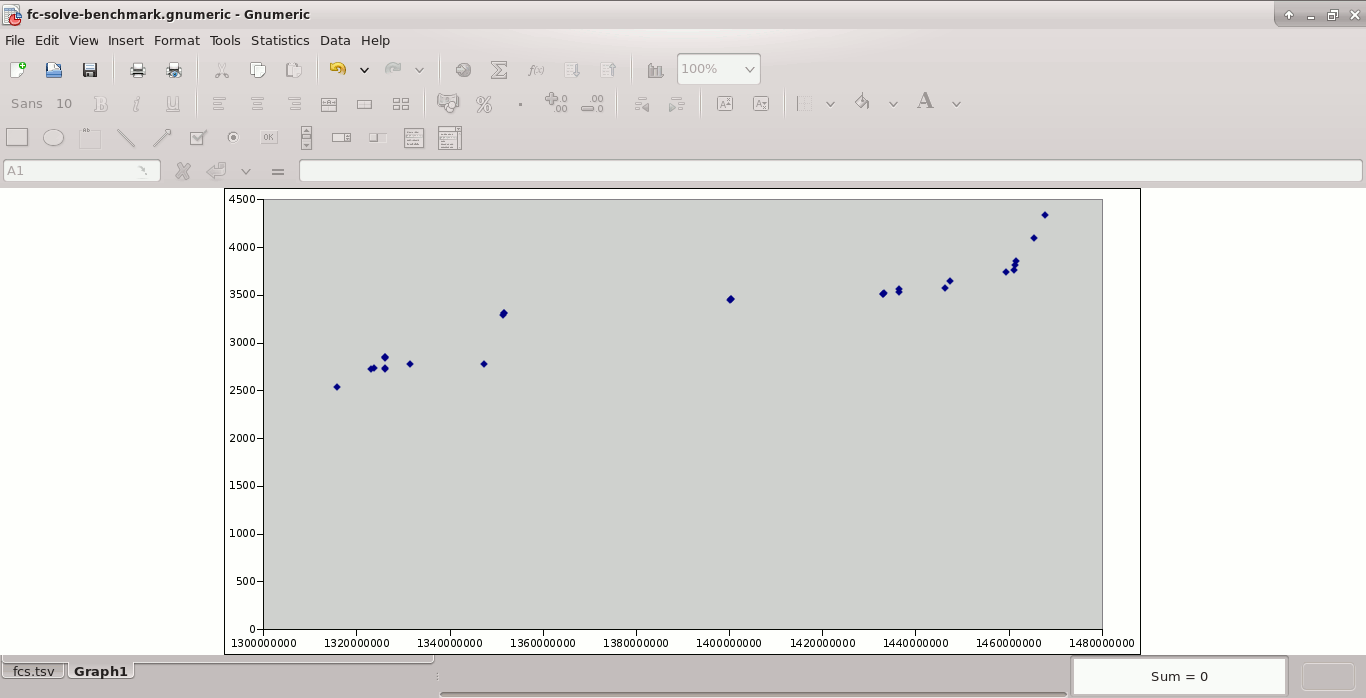Image resolution: width=1366 pixels, height=698 pixels.
Task: Click the merge cells icon
Action: point(365,104)
